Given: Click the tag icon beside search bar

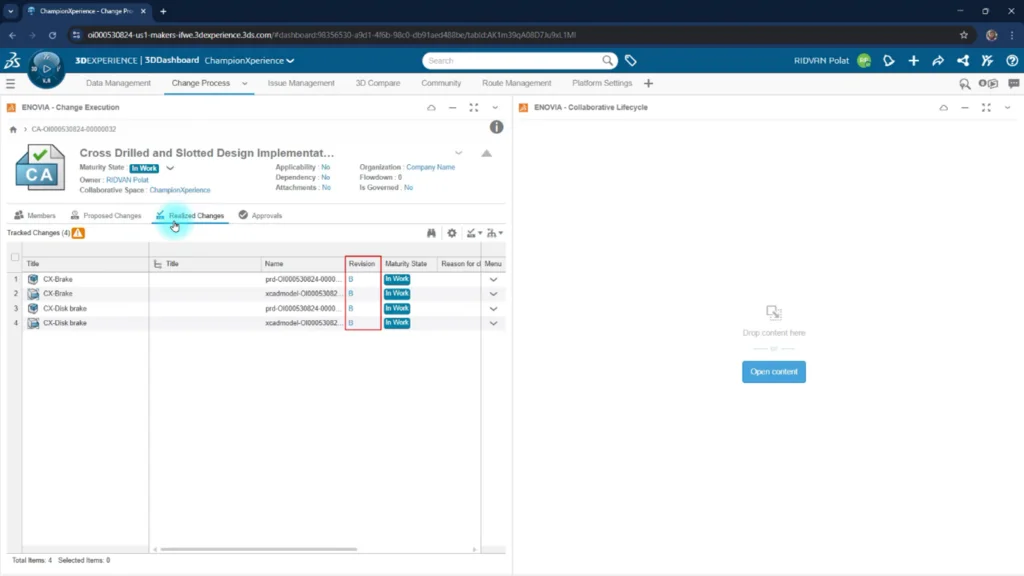Looking at the screenshot, I should tap(630, 61).
